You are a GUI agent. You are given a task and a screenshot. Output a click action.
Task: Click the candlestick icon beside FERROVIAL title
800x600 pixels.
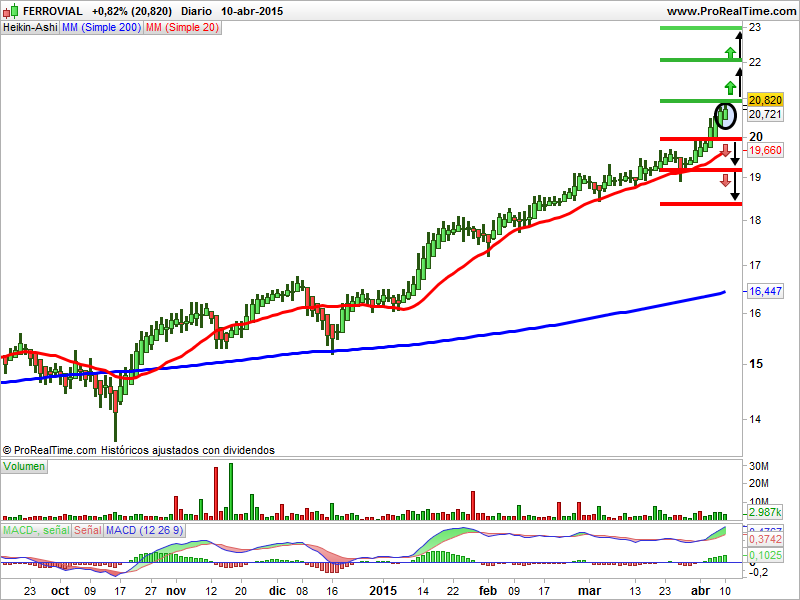(x=11, y=11)
